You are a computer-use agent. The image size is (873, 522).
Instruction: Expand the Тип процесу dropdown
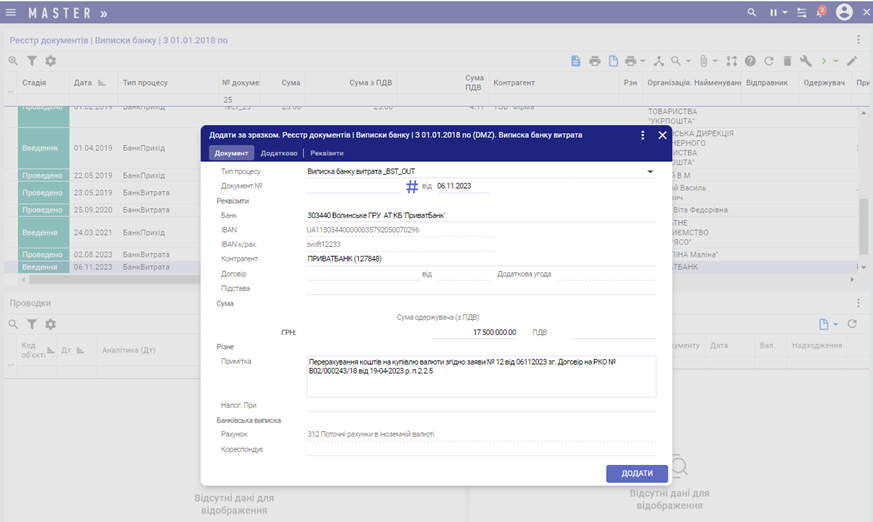tap(650, 172)
